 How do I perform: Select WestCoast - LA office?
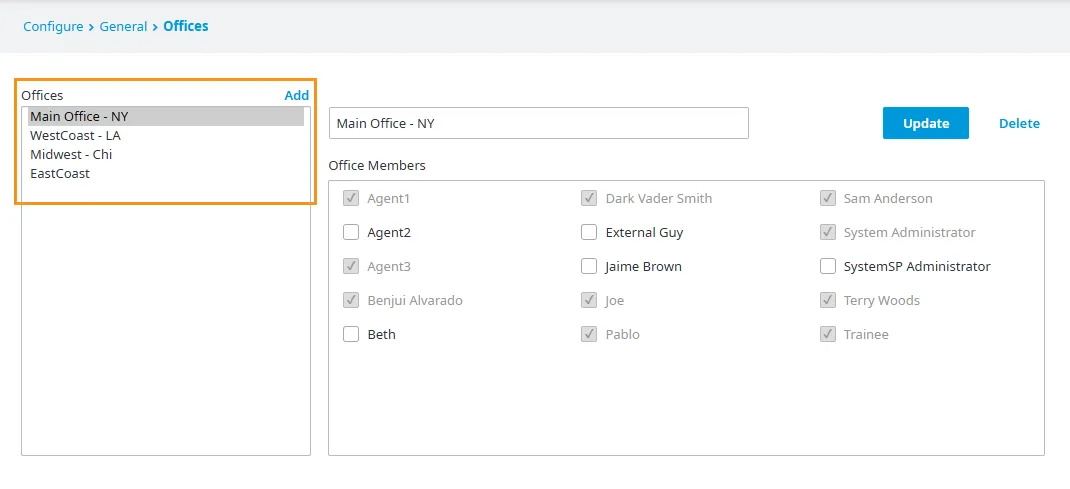point(166,136)
